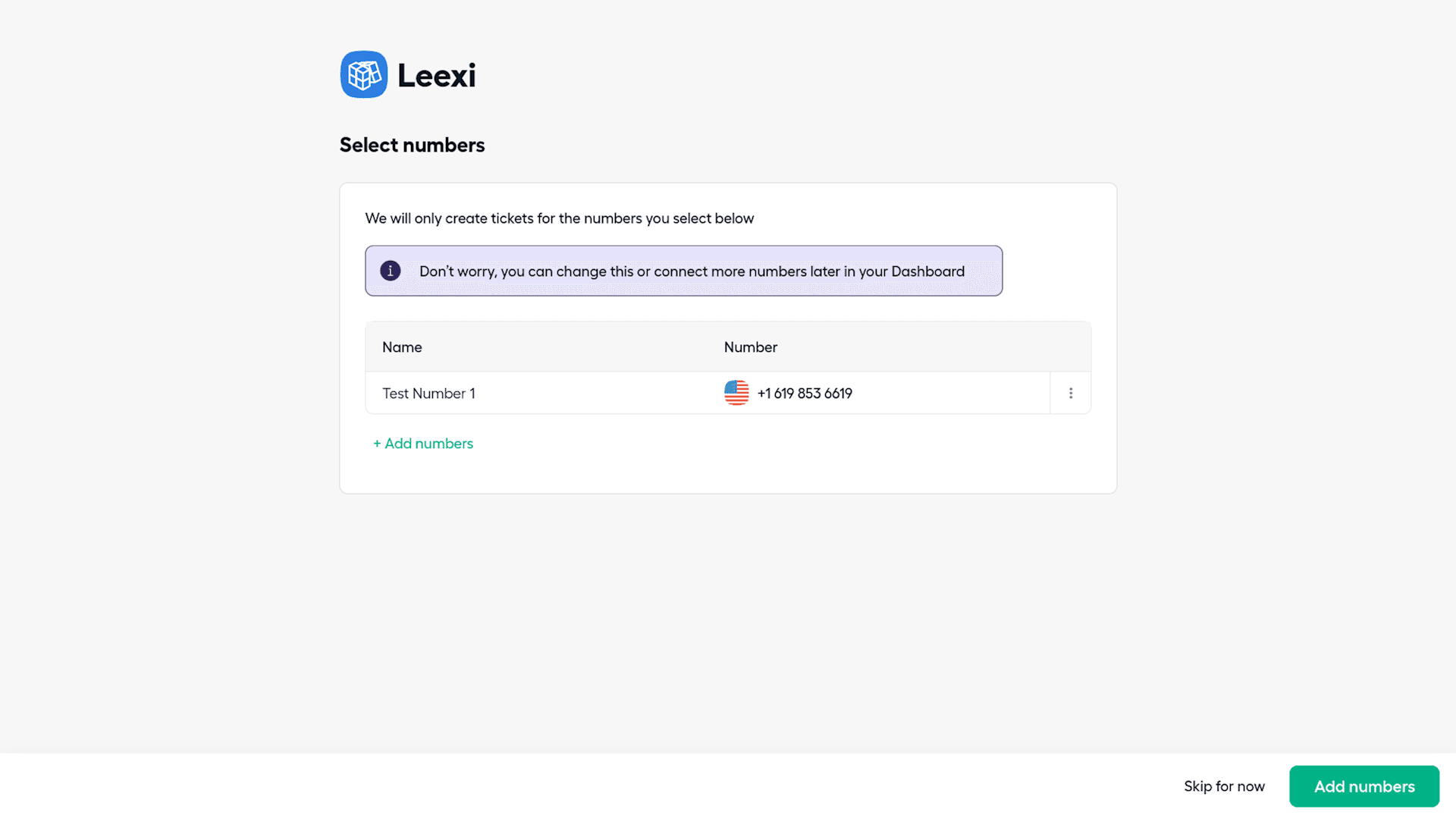1456x819 pixels.
Task: Open the three-dot menu for Test Number 1
Action: pyautogui.click(x=1071, y=393)
